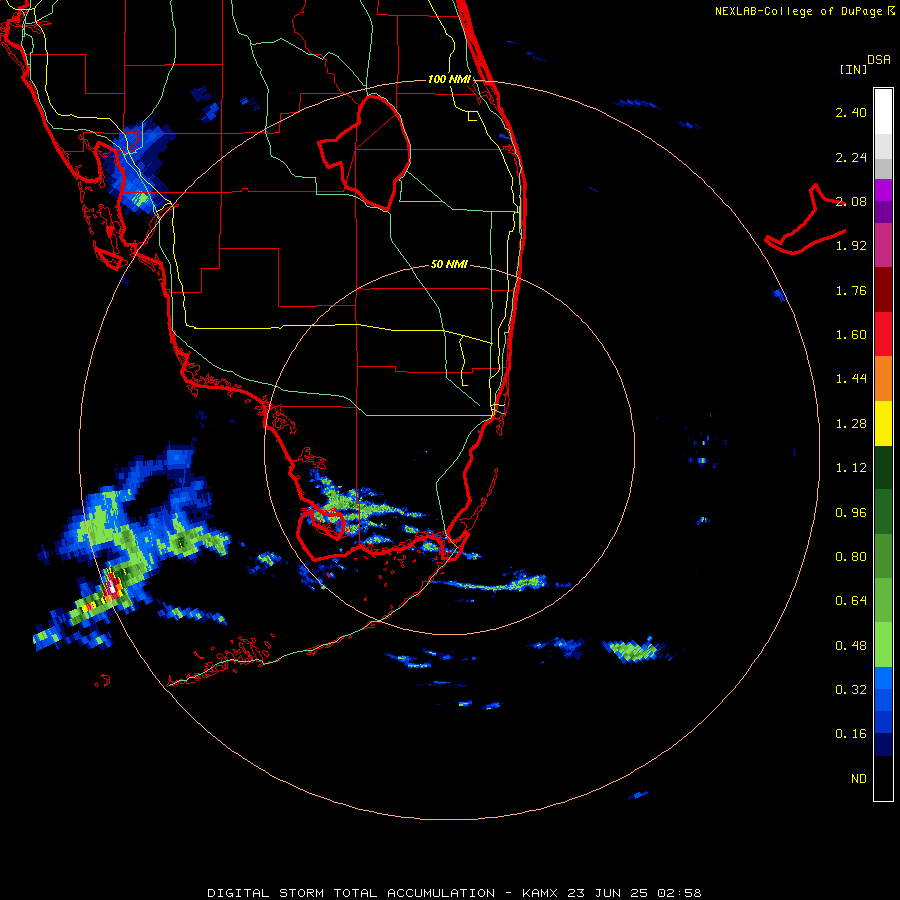Select the 0.32 legend value

click(851, 690)
